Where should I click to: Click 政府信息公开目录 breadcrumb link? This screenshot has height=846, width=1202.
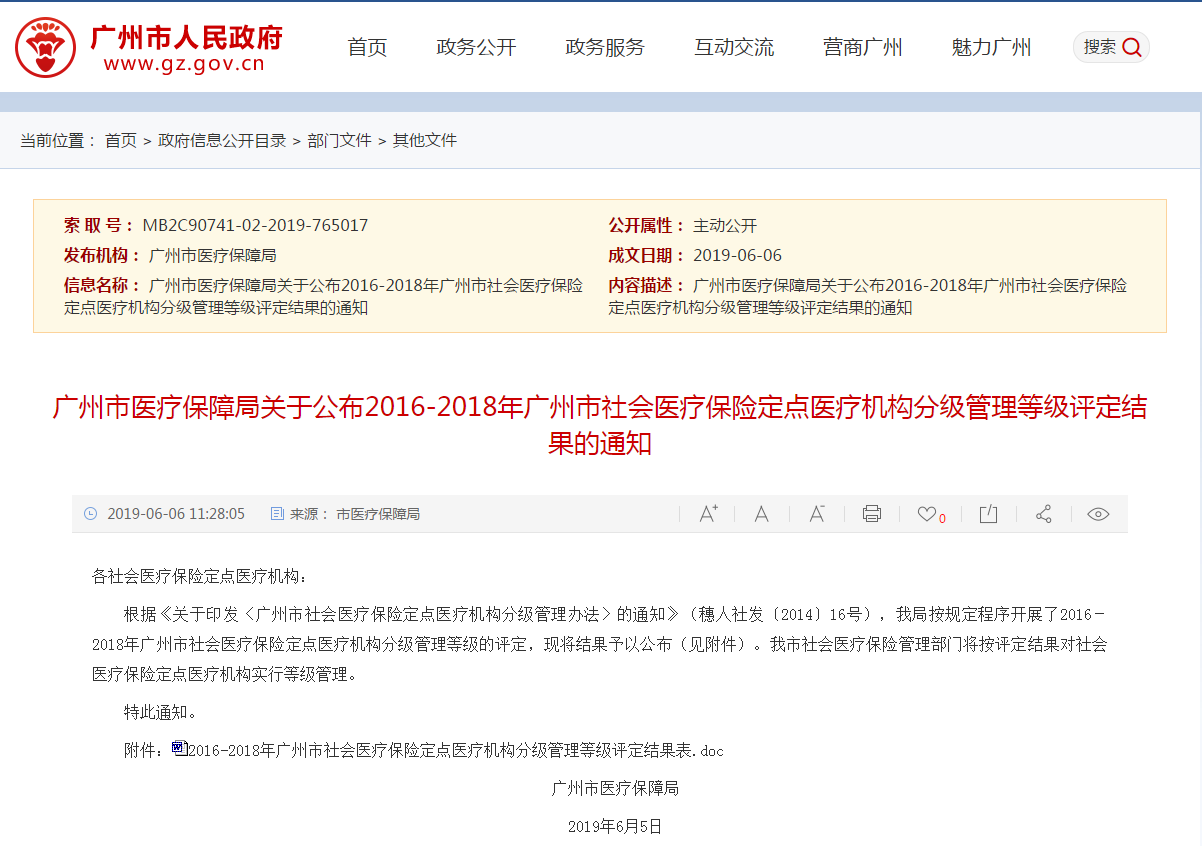point(222,141)
